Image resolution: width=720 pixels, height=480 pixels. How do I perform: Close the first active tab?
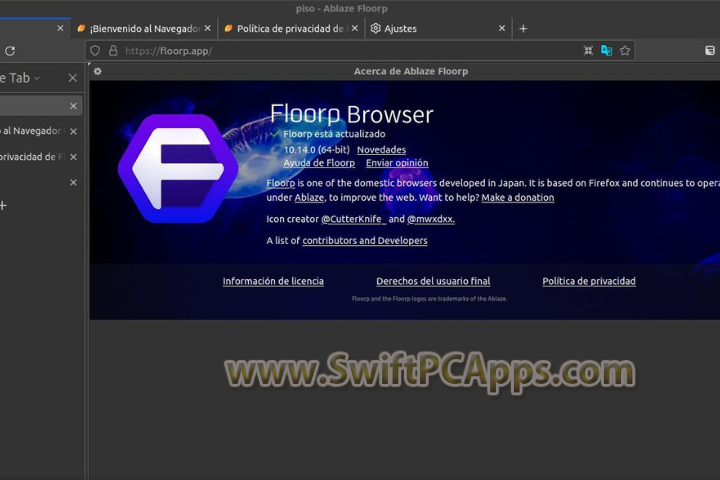coord(60,28)
